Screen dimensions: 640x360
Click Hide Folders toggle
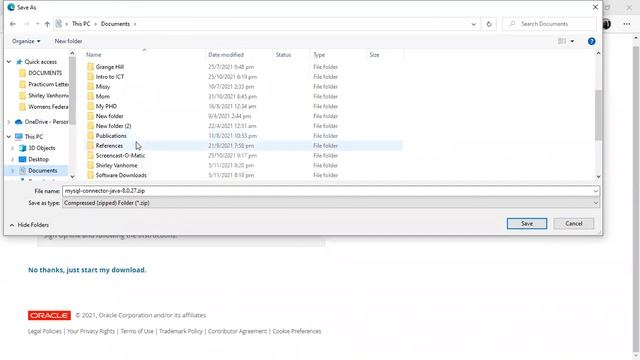pyautogui.click(x=29, y=225)
